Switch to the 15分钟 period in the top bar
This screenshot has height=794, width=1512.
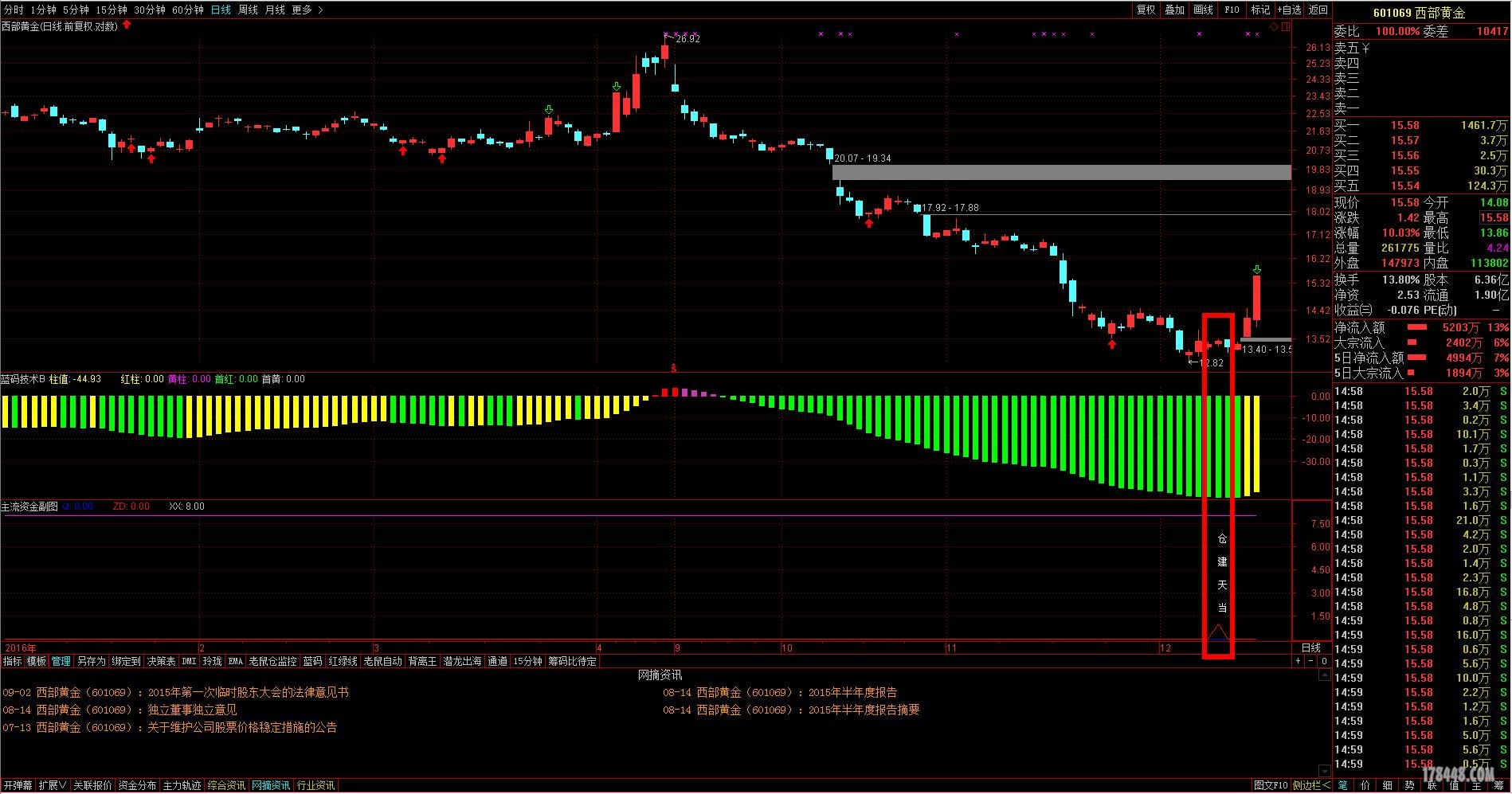point(112,10)
